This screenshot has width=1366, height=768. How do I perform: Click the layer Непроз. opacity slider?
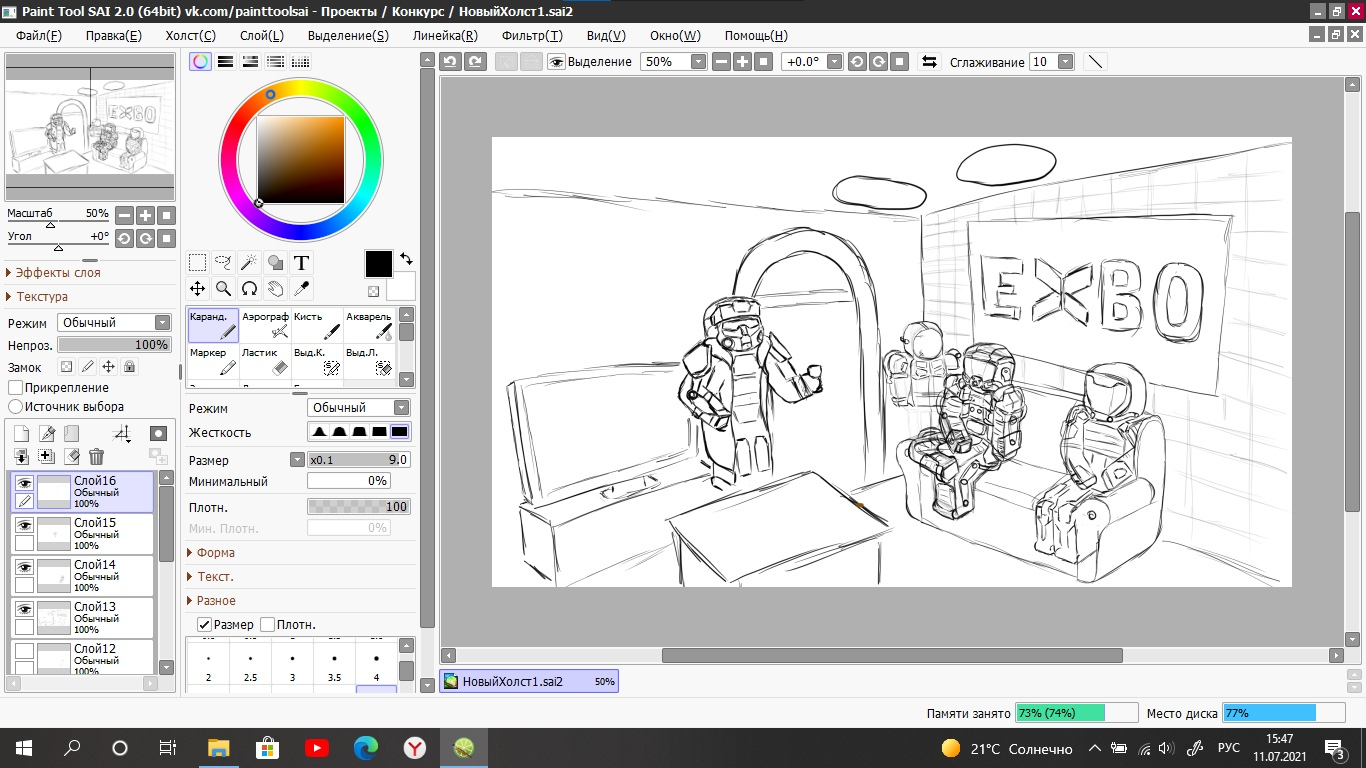[x=114, y=345]
